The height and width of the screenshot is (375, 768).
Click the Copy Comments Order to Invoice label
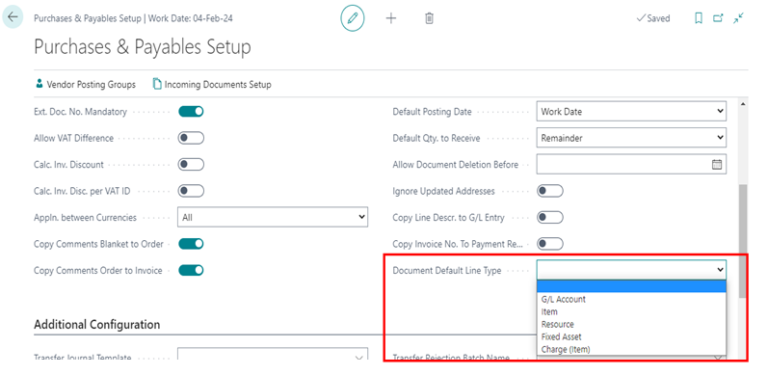click(98, 270)
